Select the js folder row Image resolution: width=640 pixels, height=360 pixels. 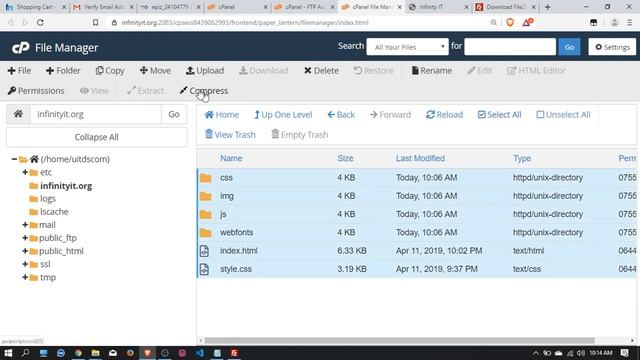coord(417,214)
